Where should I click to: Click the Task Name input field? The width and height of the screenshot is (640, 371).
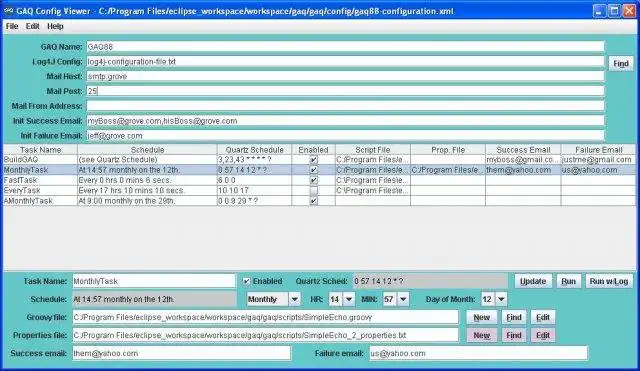point(154,281)
